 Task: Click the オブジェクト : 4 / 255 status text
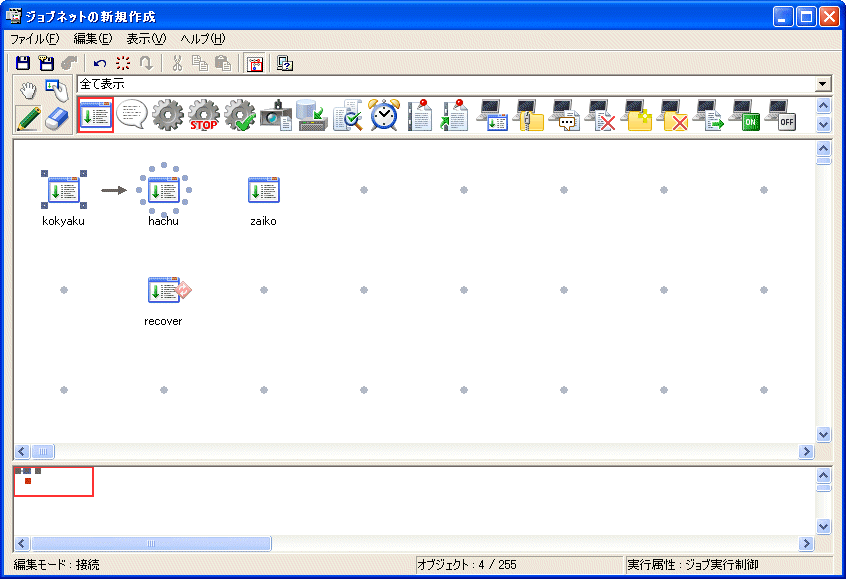(x=467, y=565)
